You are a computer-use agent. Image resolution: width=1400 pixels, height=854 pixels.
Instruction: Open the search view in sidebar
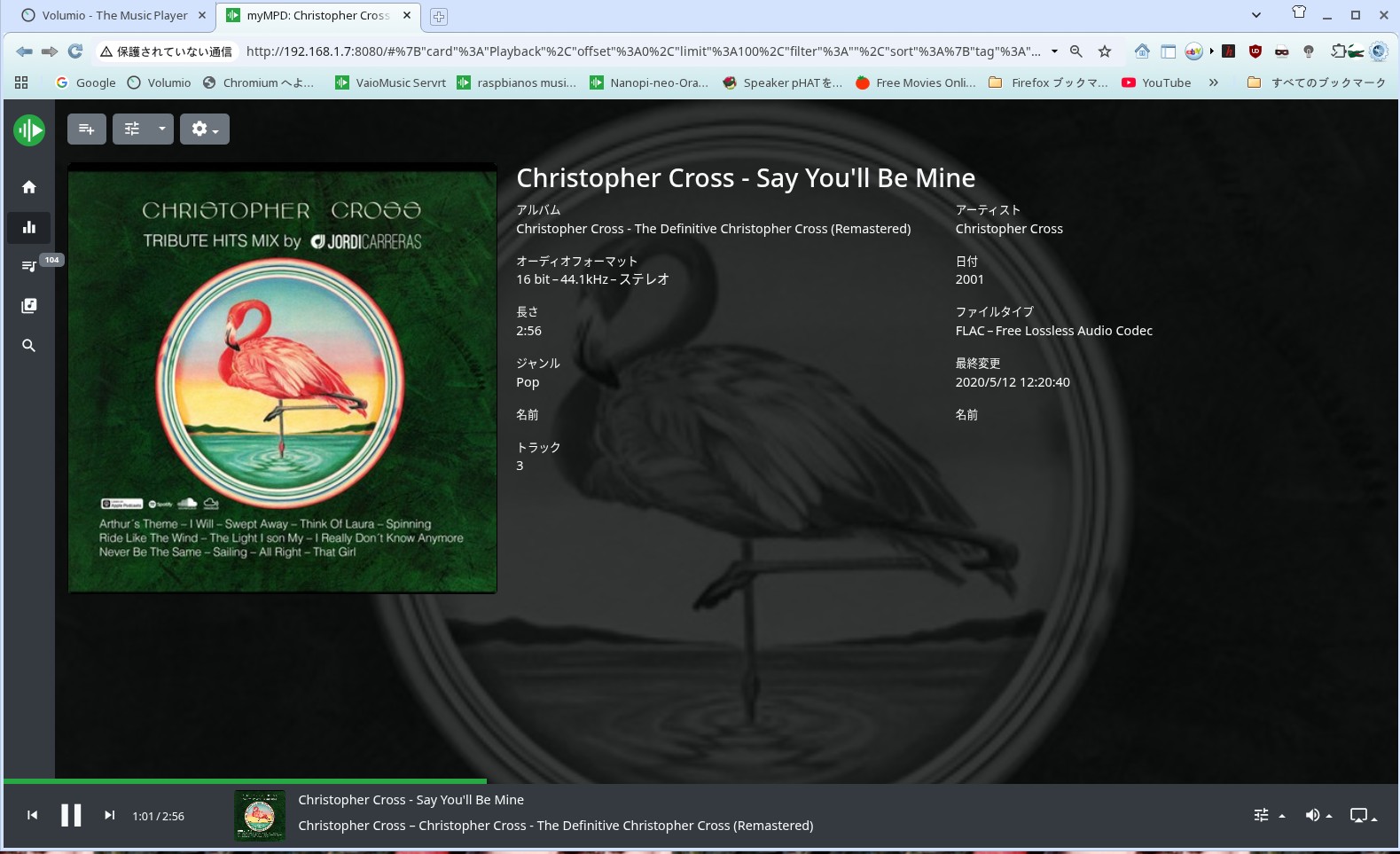click(29, 346)
